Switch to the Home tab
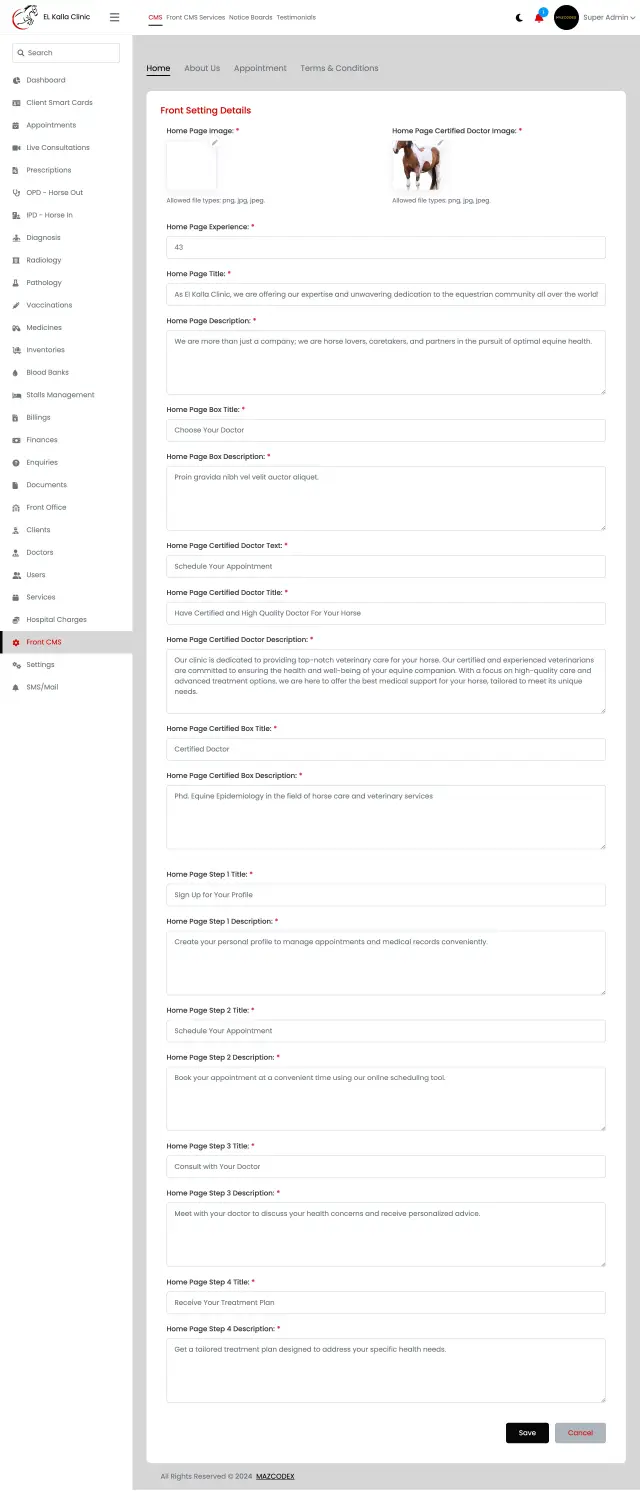Image resolution: width=640 pixels, height=1491 pixels. click(x=158, y=68)
